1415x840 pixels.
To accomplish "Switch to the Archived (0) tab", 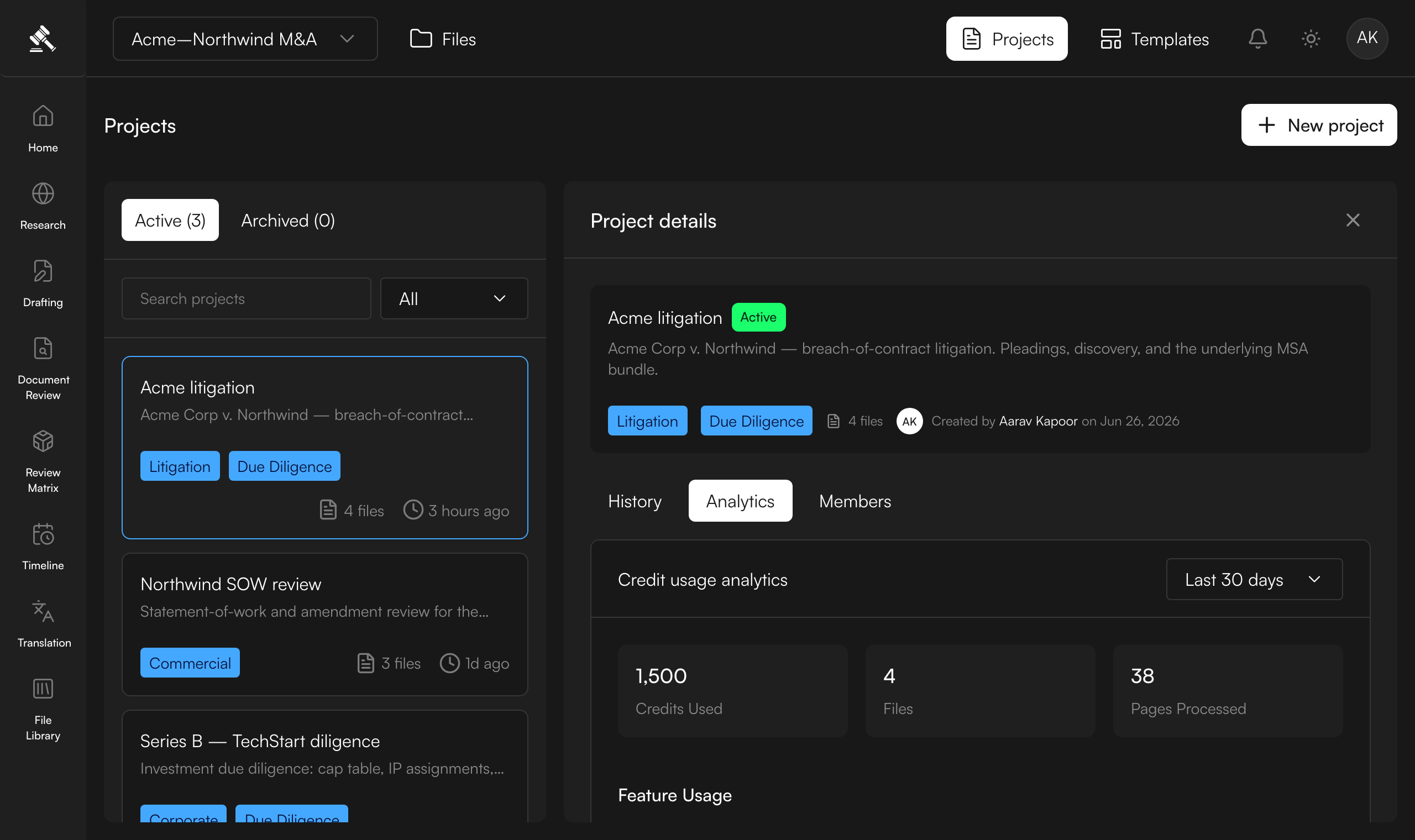I will (288, 219).
